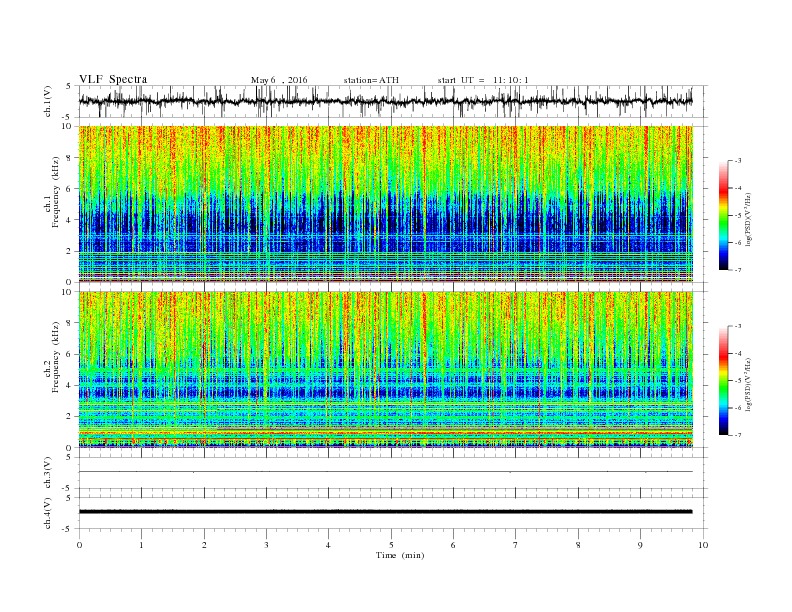Click the "-3" label on the ch.1 color bar
This screenshot has height=612, width=792.
point(738,161)
